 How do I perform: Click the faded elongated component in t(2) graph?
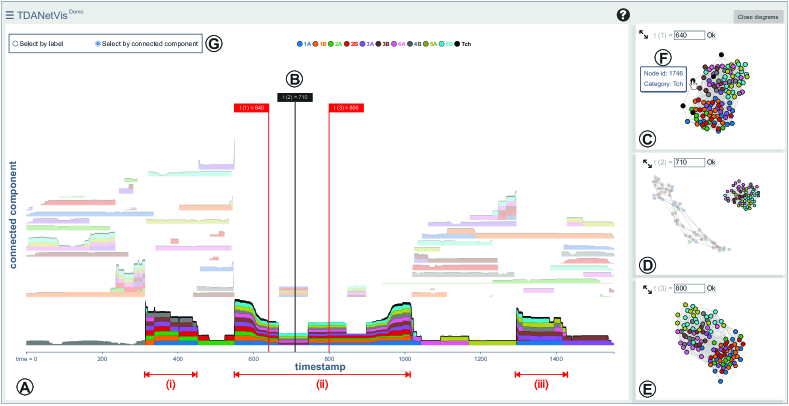pyautogui.click(x=689, y=214)
